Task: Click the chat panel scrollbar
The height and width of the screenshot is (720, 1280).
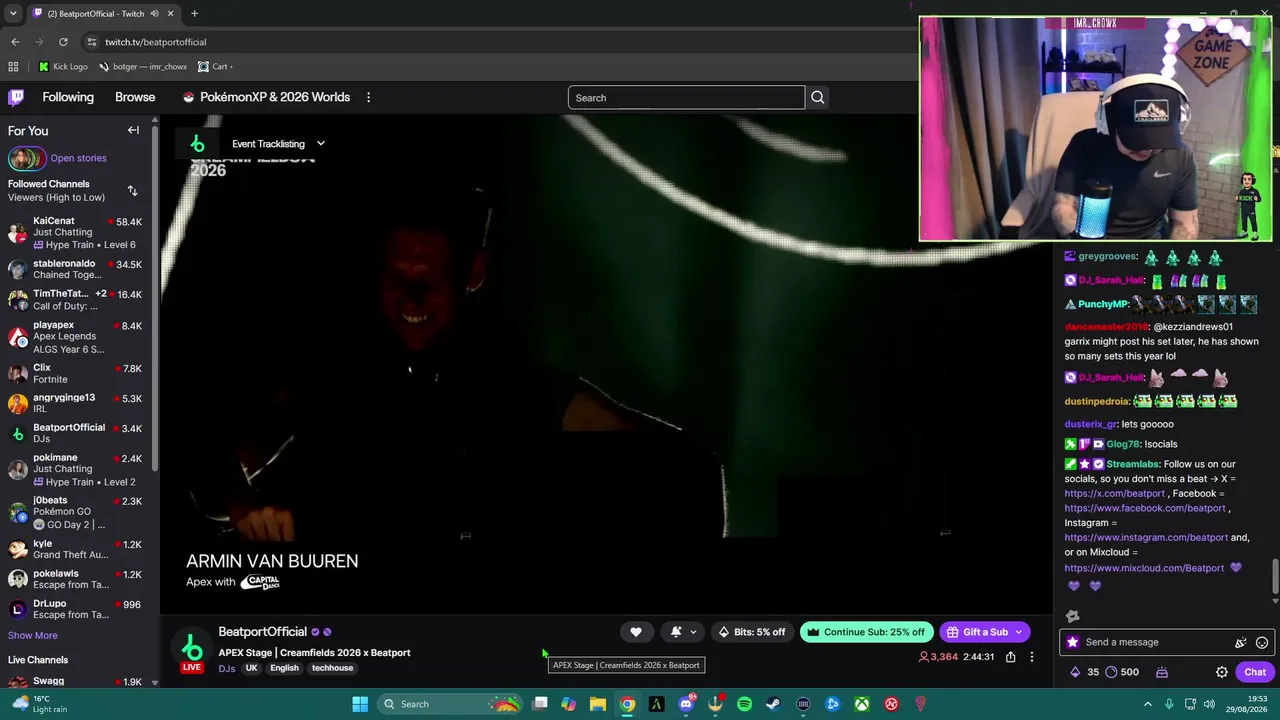Action: 1275,578
